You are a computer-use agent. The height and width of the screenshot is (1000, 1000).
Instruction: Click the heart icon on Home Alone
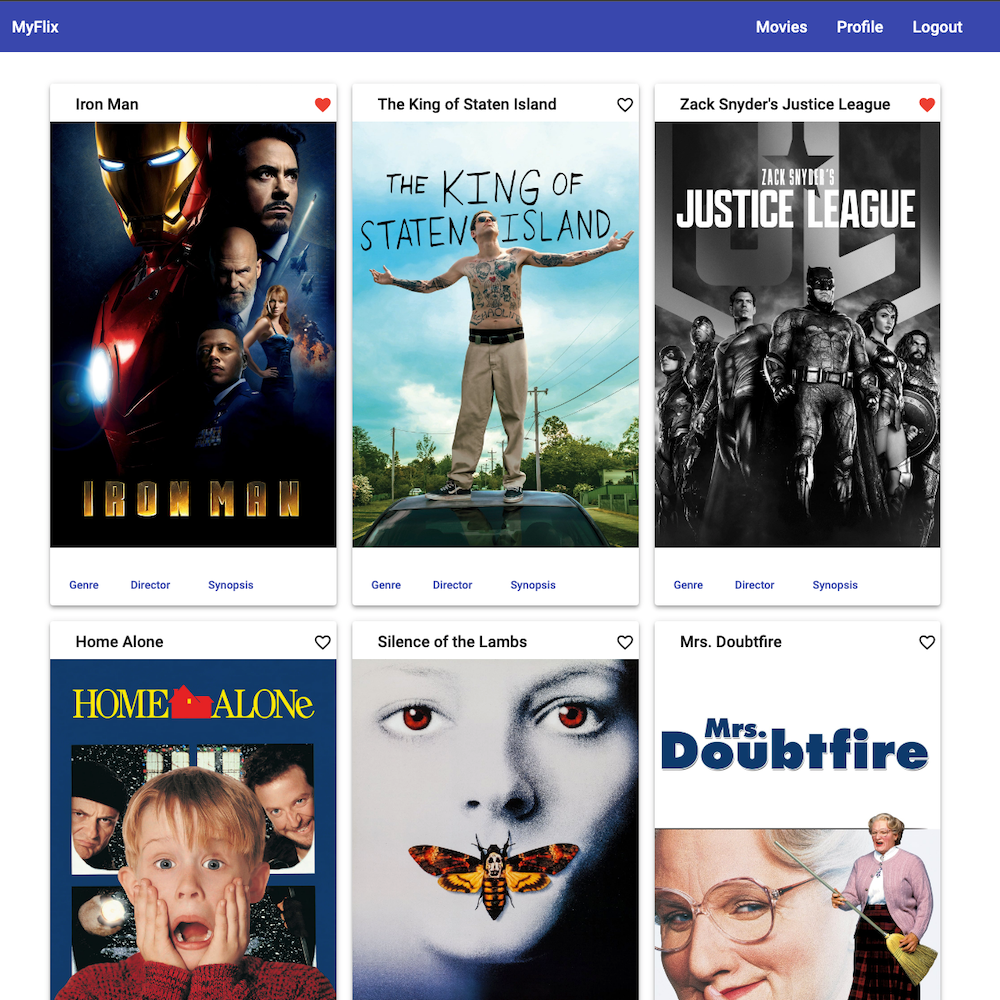(322, 642)
